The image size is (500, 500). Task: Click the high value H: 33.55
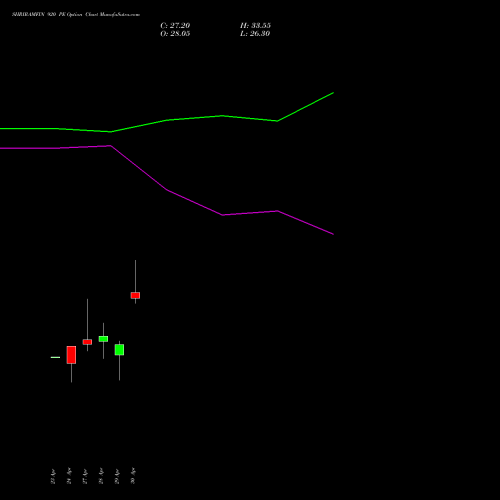click(x=255, y=26)
